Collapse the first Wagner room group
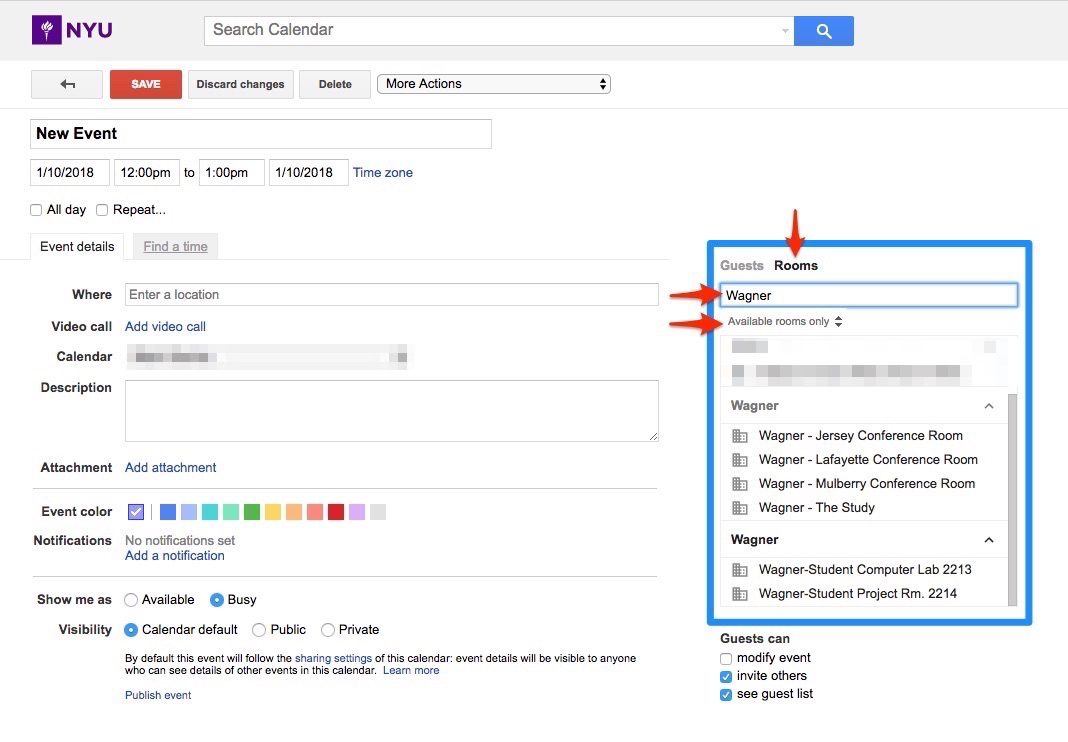The height and width of the screenshot is (742, 1068). point(989,406)
